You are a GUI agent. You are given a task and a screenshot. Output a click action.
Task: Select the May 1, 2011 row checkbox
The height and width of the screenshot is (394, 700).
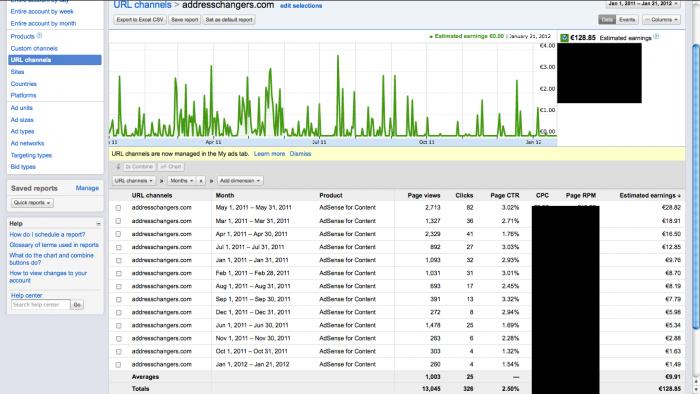click(118, 208)
